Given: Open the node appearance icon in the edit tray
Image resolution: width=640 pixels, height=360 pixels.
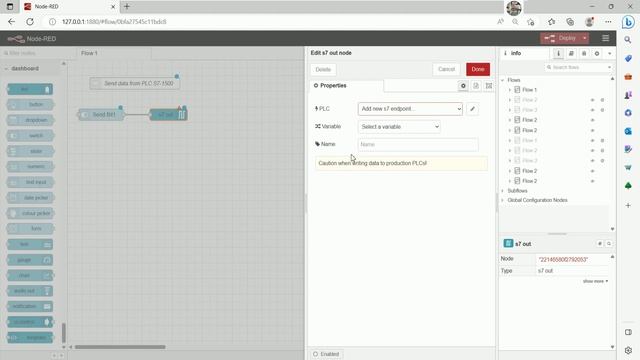Looking at the screenshot, I should (489, 86).
